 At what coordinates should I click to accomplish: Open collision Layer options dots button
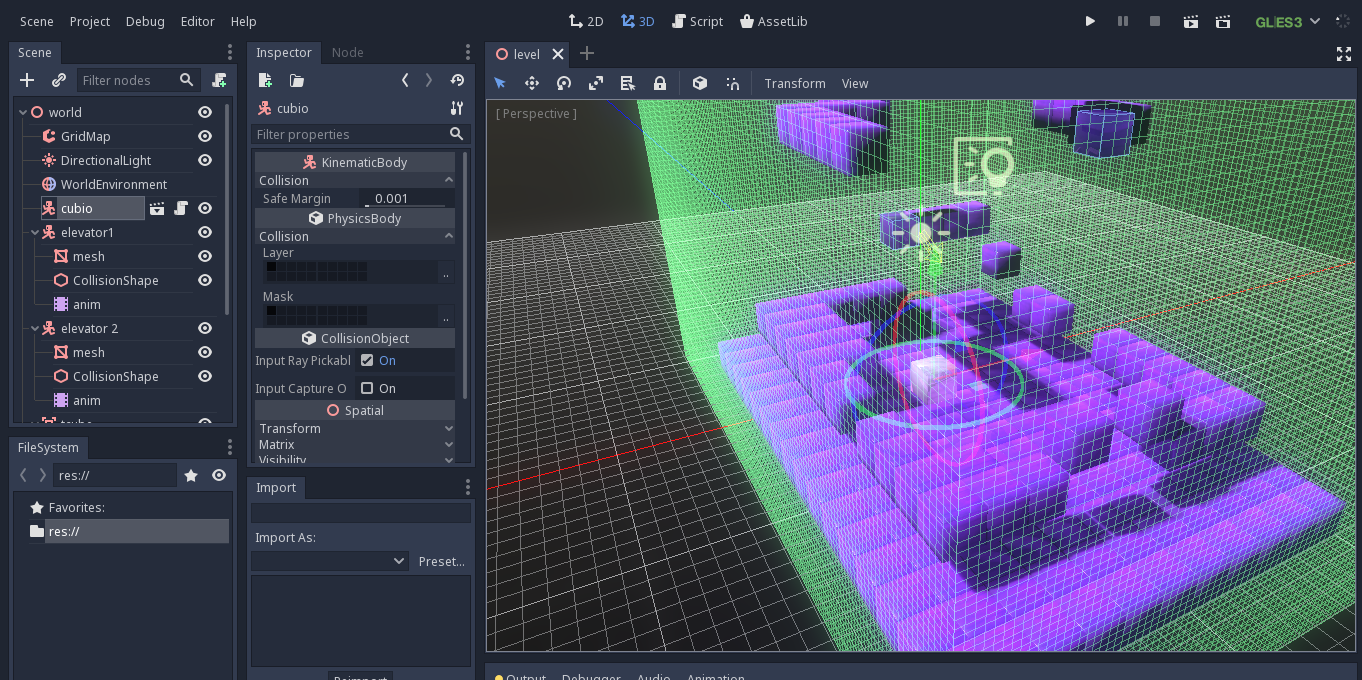446,272
